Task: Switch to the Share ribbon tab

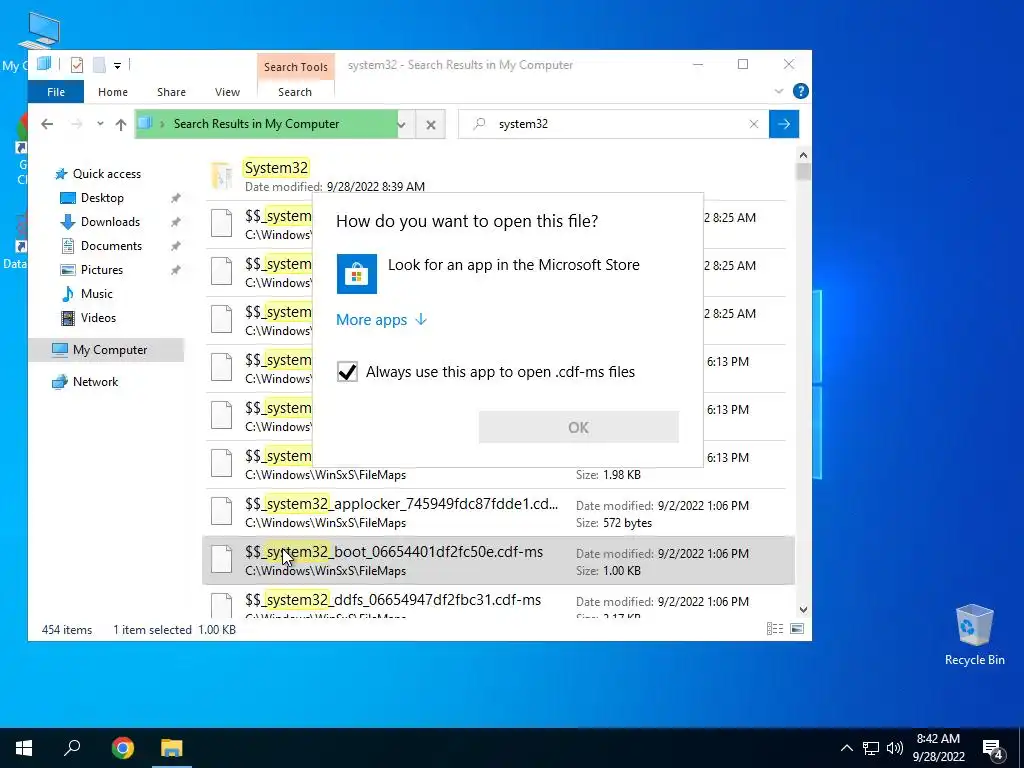Action: point(171,92)
